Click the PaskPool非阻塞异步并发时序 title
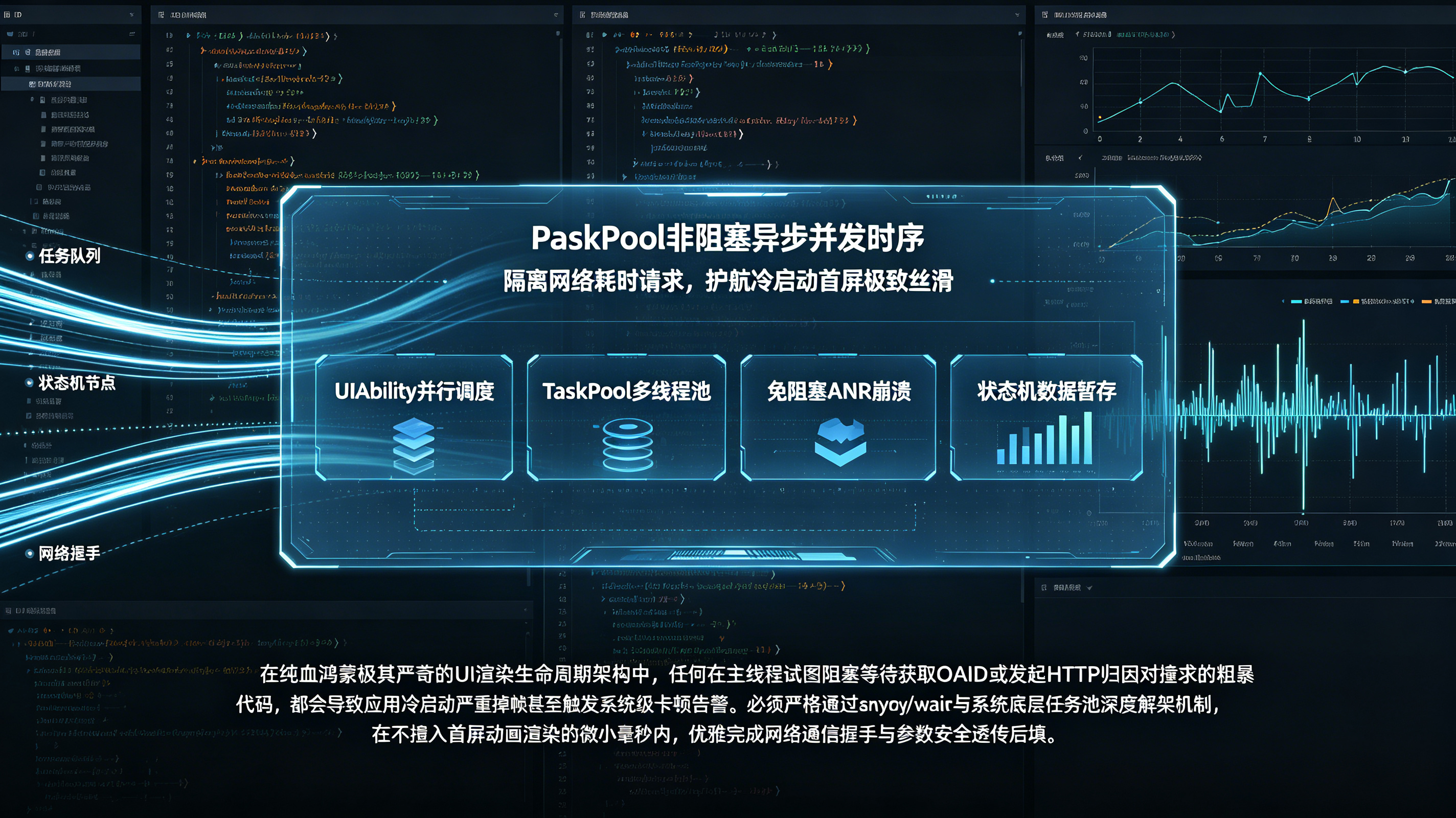The height and width of the screenshot is (818, 1456). point(727,238)
